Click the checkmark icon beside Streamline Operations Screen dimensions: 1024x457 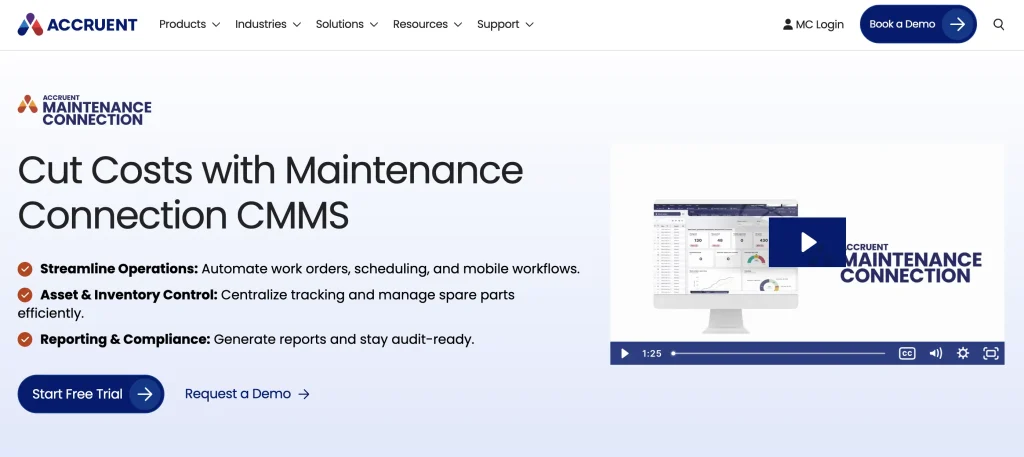coord(25,268)
